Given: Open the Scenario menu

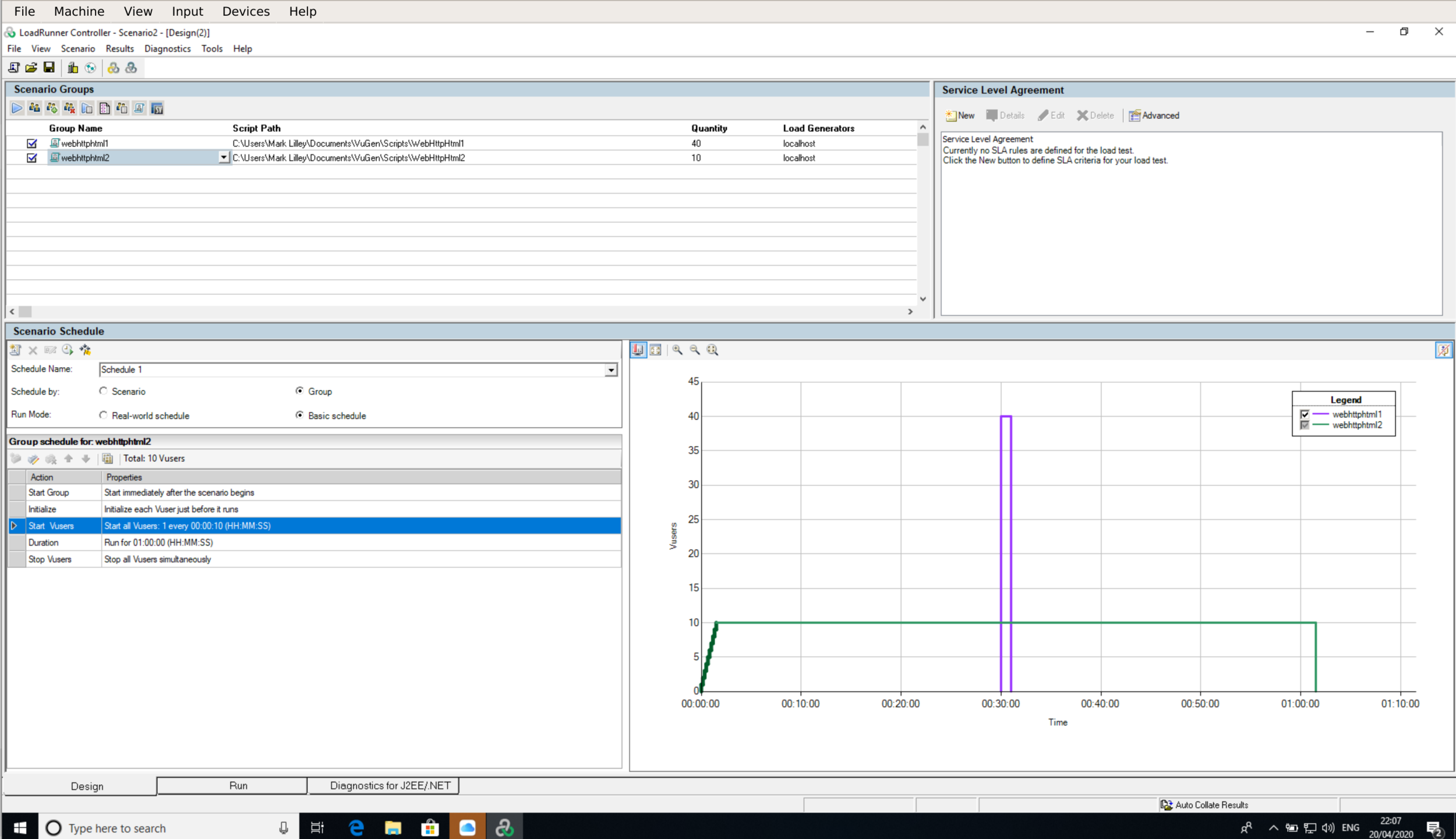Looking at the screenshot, I should (x=77, y=48).
